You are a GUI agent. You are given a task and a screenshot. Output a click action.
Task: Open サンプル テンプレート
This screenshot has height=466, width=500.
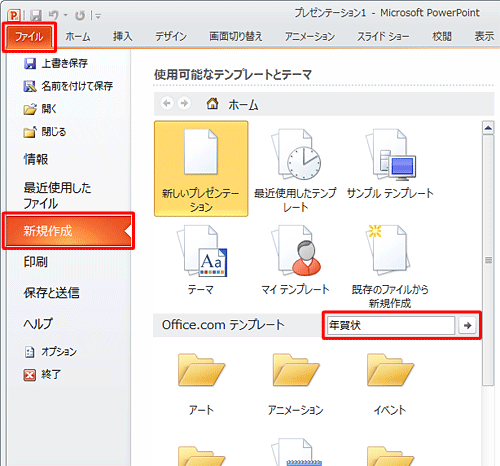[390, 164]
